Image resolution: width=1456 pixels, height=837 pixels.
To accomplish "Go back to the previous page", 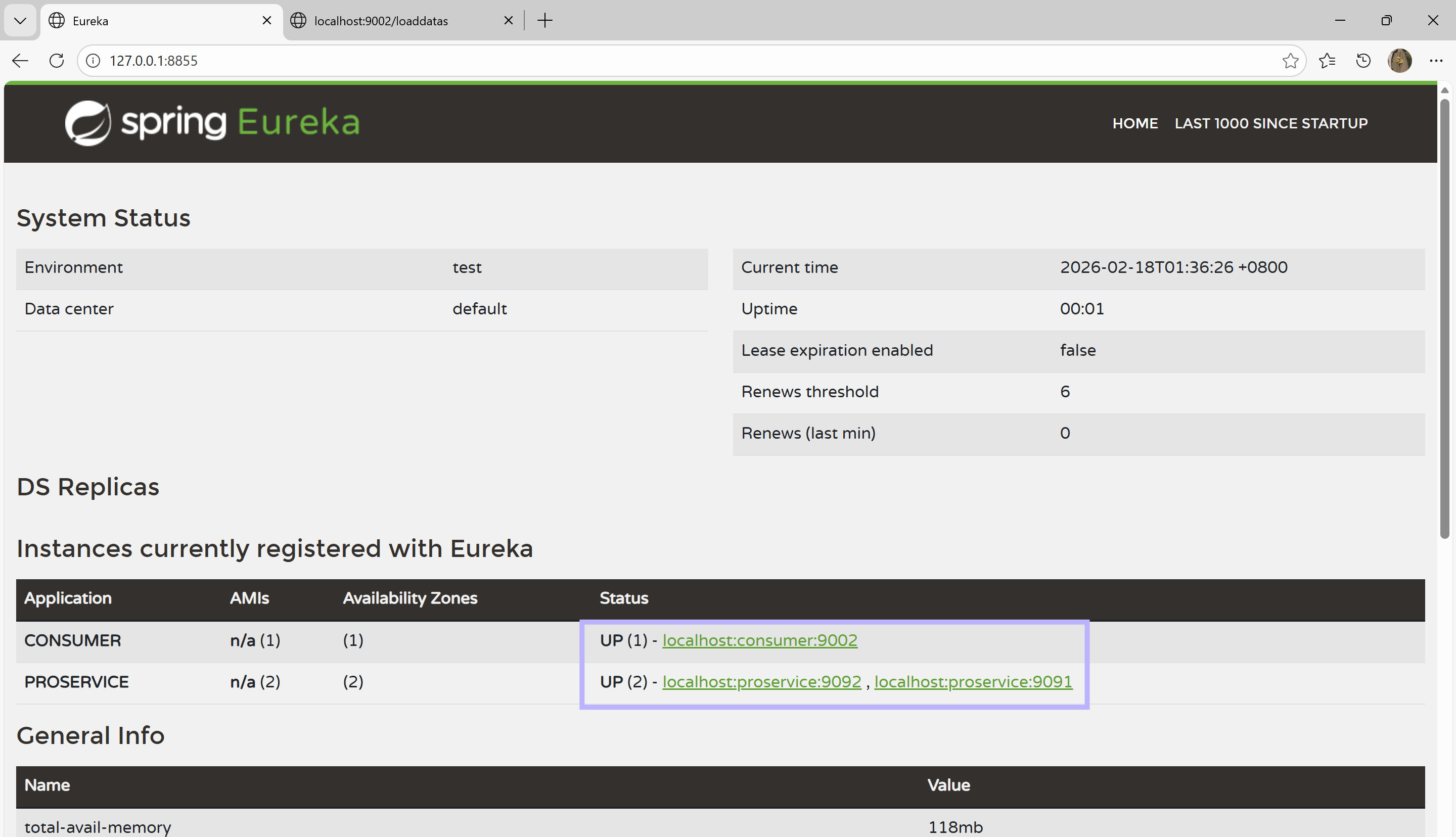I will click(20, 60).
